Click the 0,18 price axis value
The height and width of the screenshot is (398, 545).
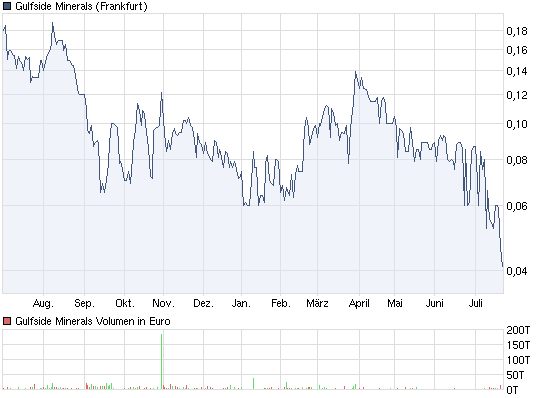click(517, 31)
